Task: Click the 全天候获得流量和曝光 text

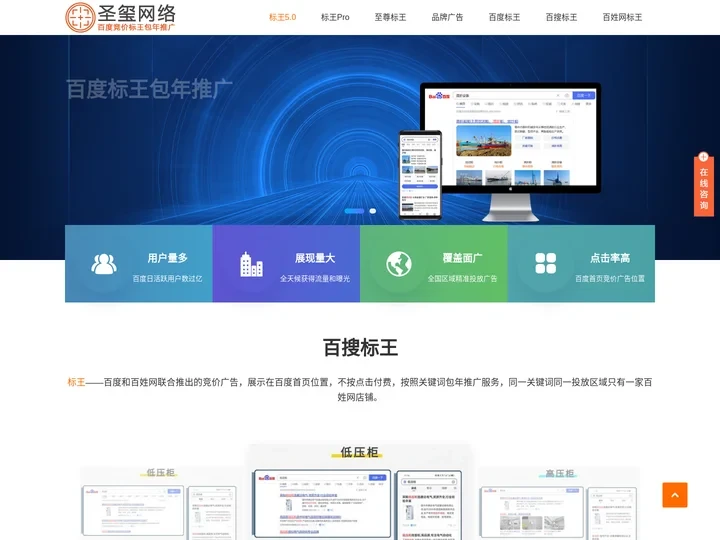Action: (x=315, y=279)
